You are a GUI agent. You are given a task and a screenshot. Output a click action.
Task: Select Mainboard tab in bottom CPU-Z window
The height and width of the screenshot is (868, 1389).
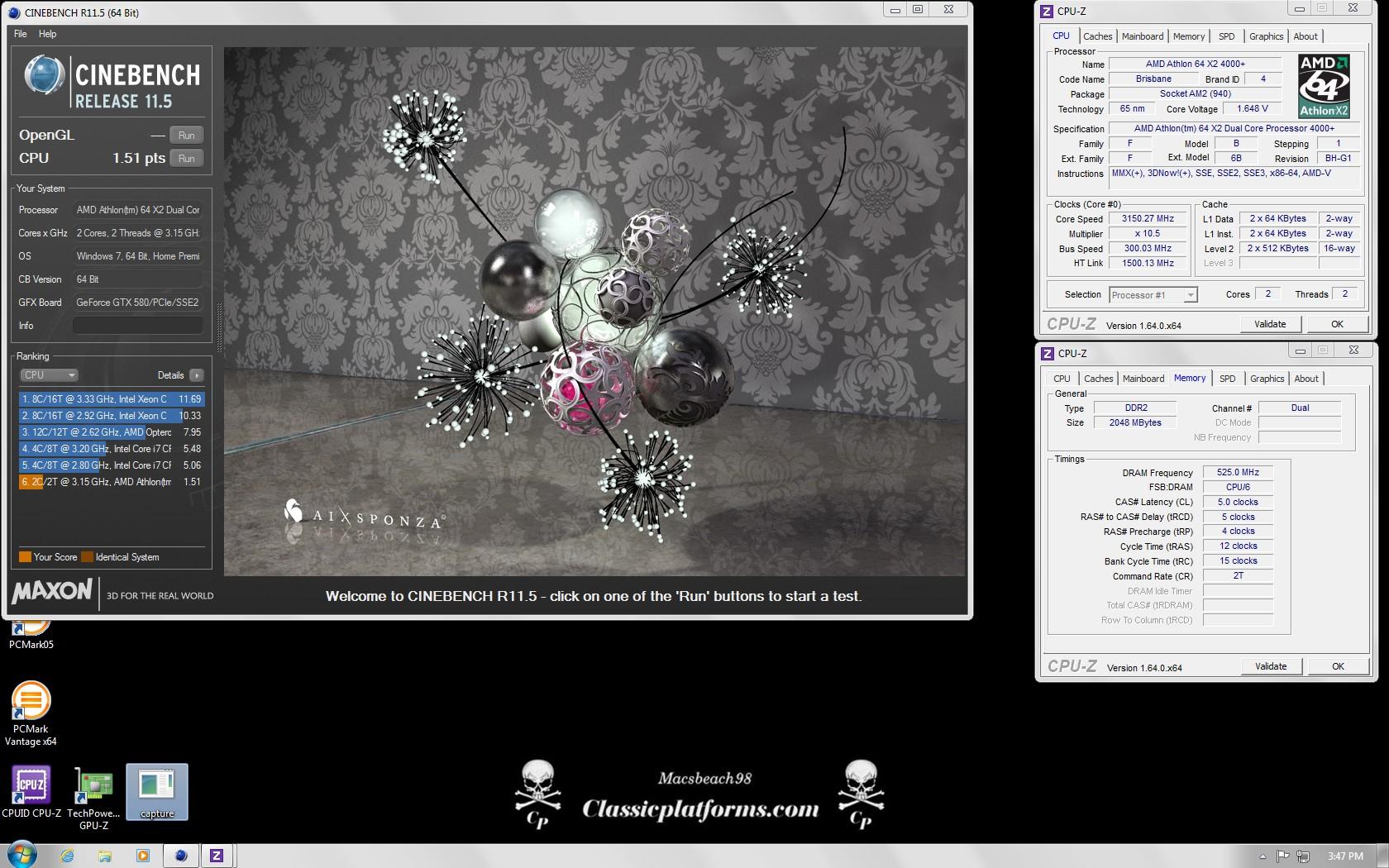pos(1143,379)
